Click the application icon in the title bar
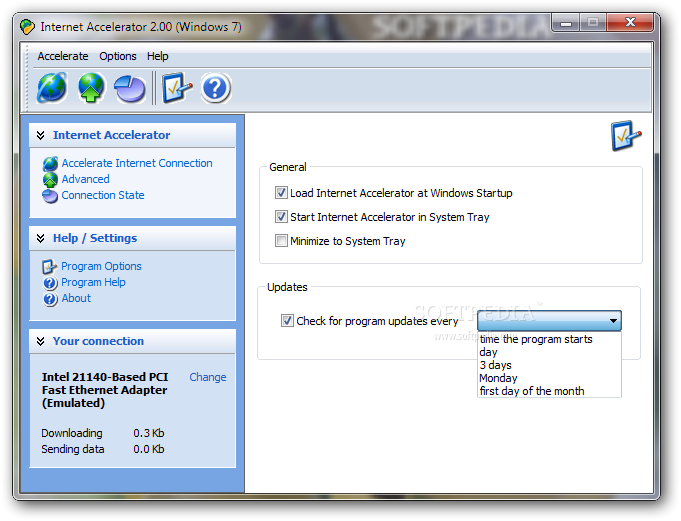The height and width of the screenshot is (521, 681). (27, 27)
